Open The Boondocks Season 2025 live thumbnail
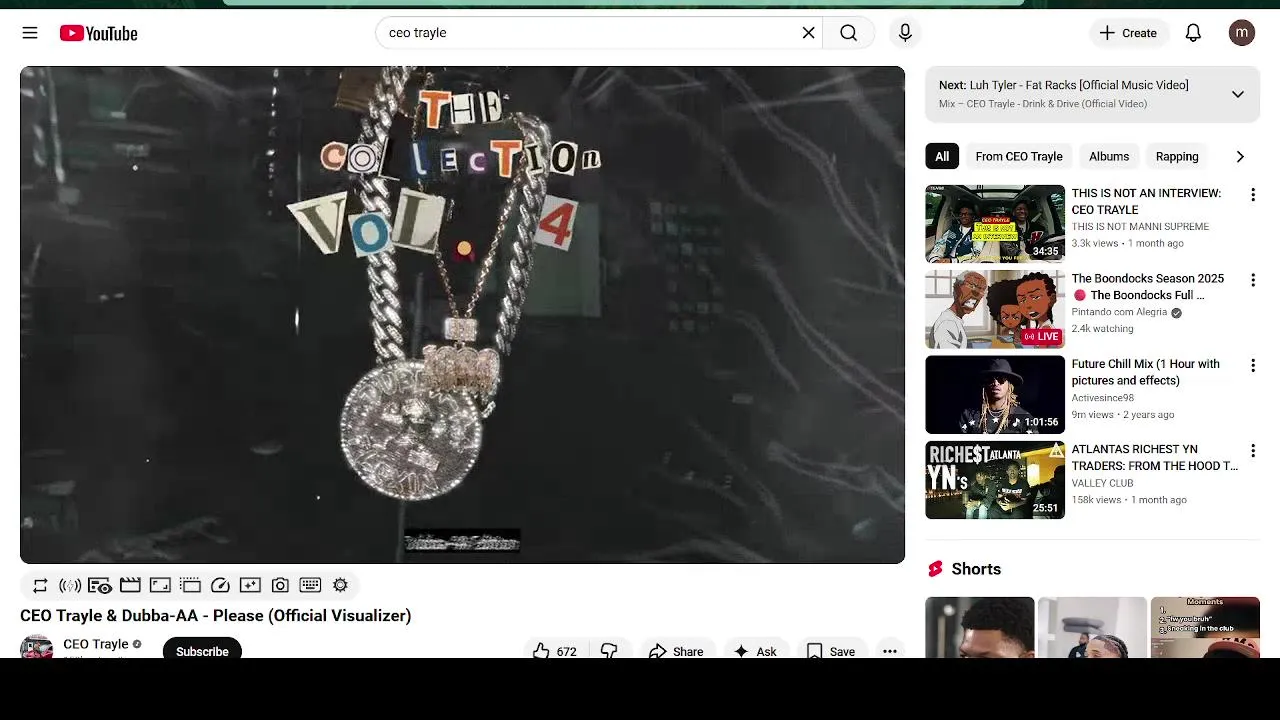This screenshot has height=720, width=1280. pyautogui.click(x=995, y=309)
